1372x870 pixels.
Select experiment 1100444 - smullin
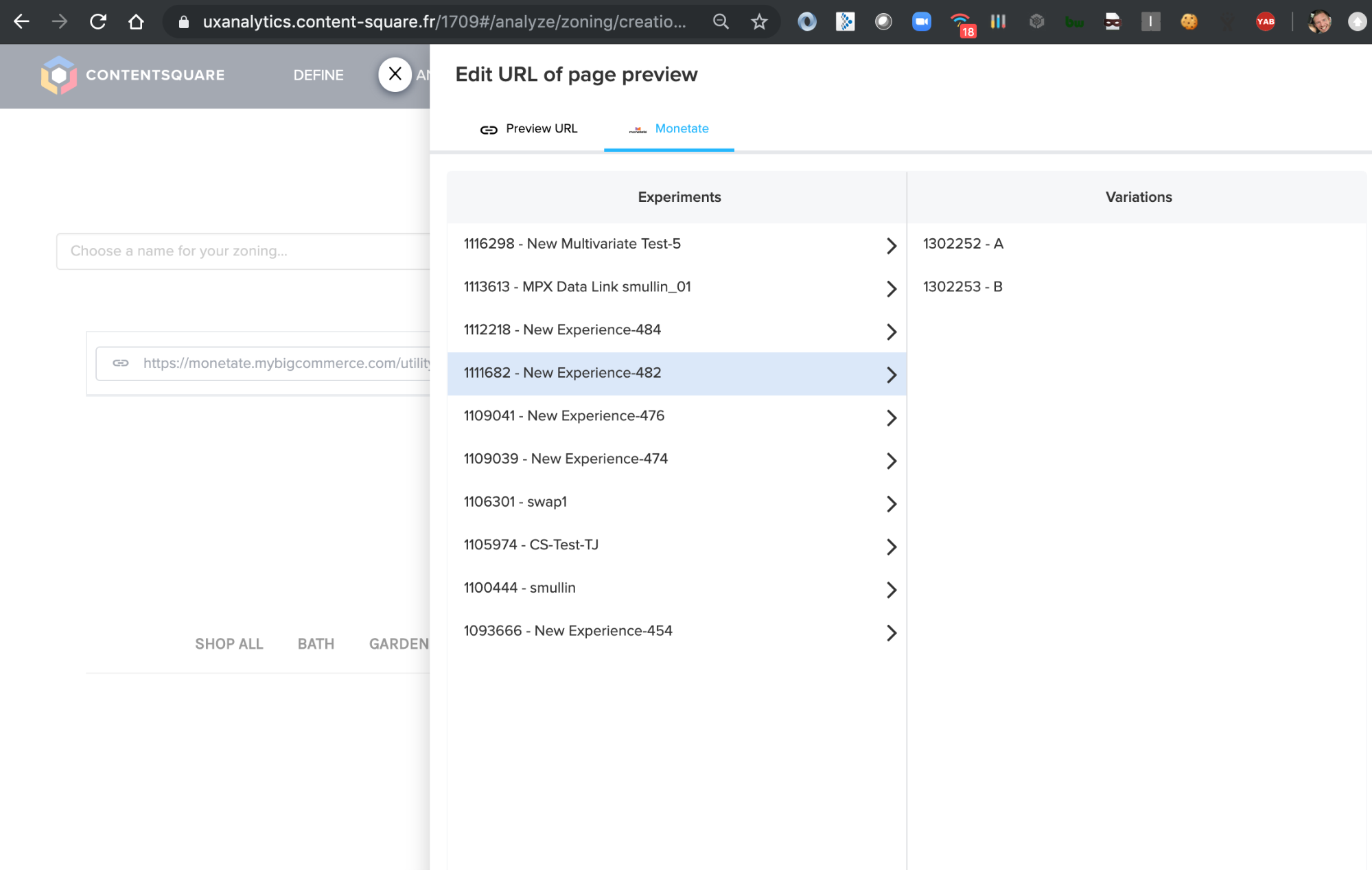click(520, 588)
